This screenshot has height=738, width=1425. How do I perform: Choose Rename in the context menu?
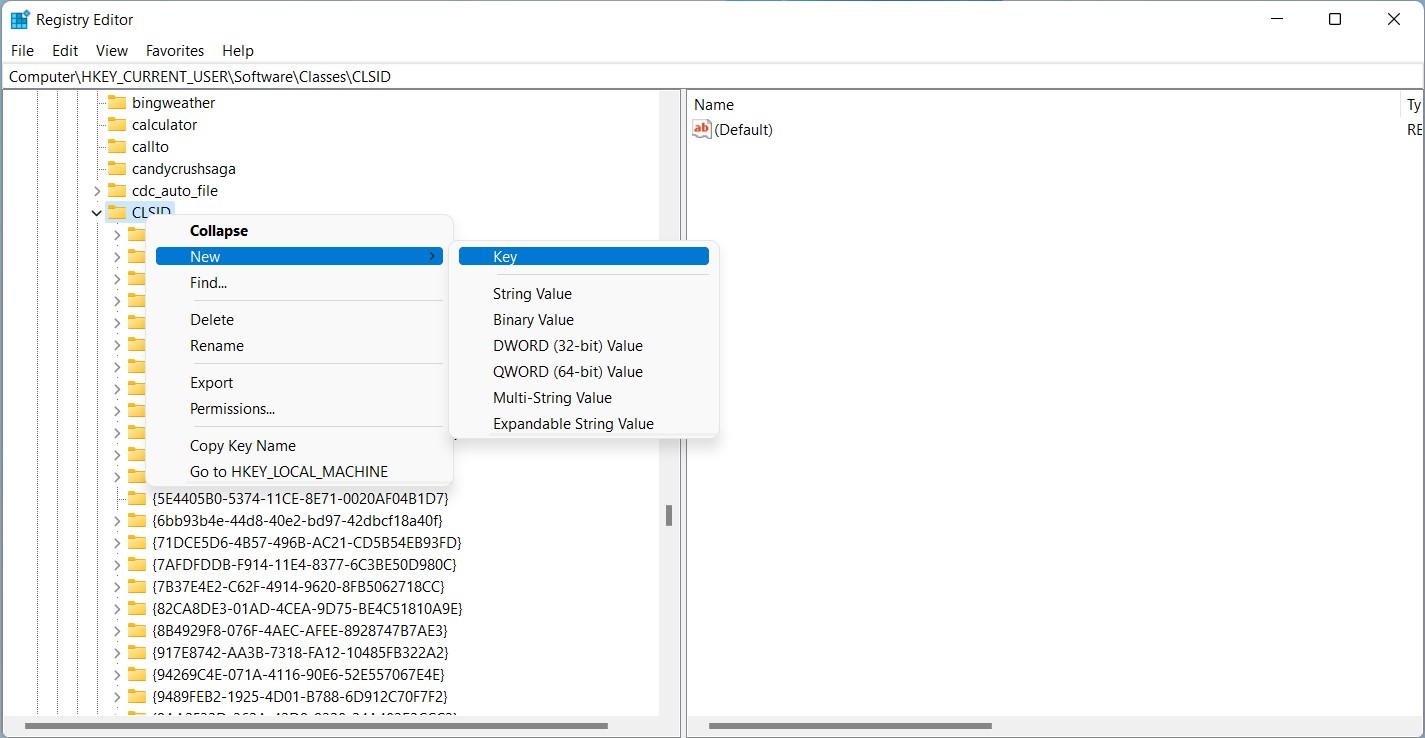pos(299,346)
